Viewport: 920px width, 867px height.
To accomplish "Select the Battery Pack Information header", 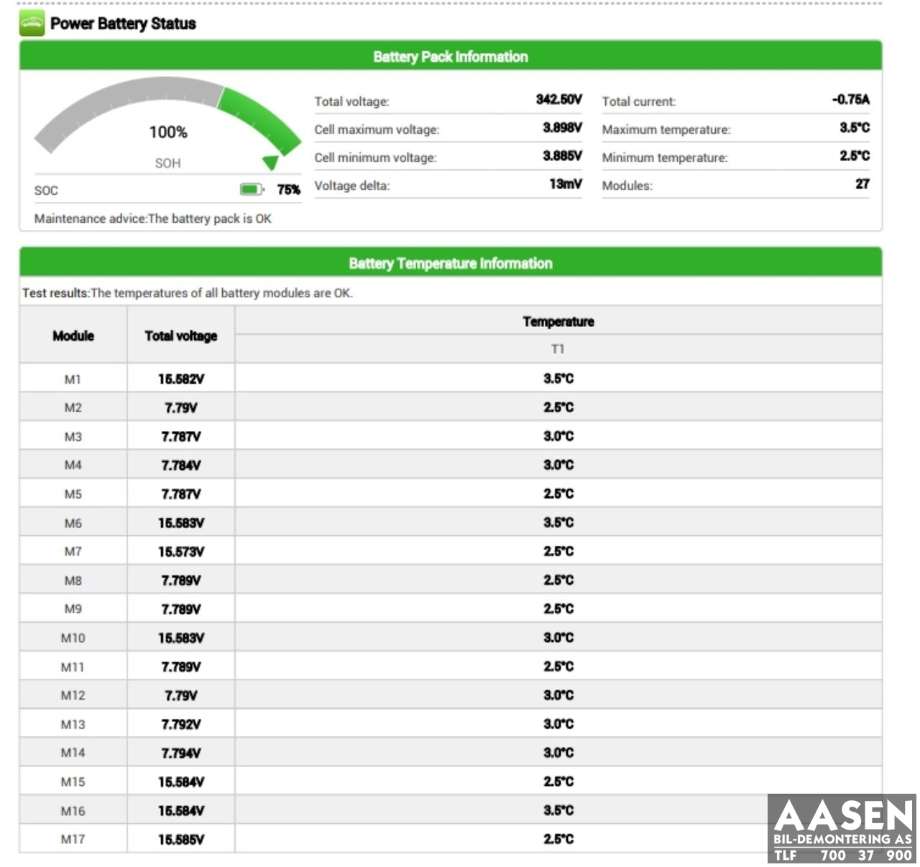I will click(x=451, y=56).
